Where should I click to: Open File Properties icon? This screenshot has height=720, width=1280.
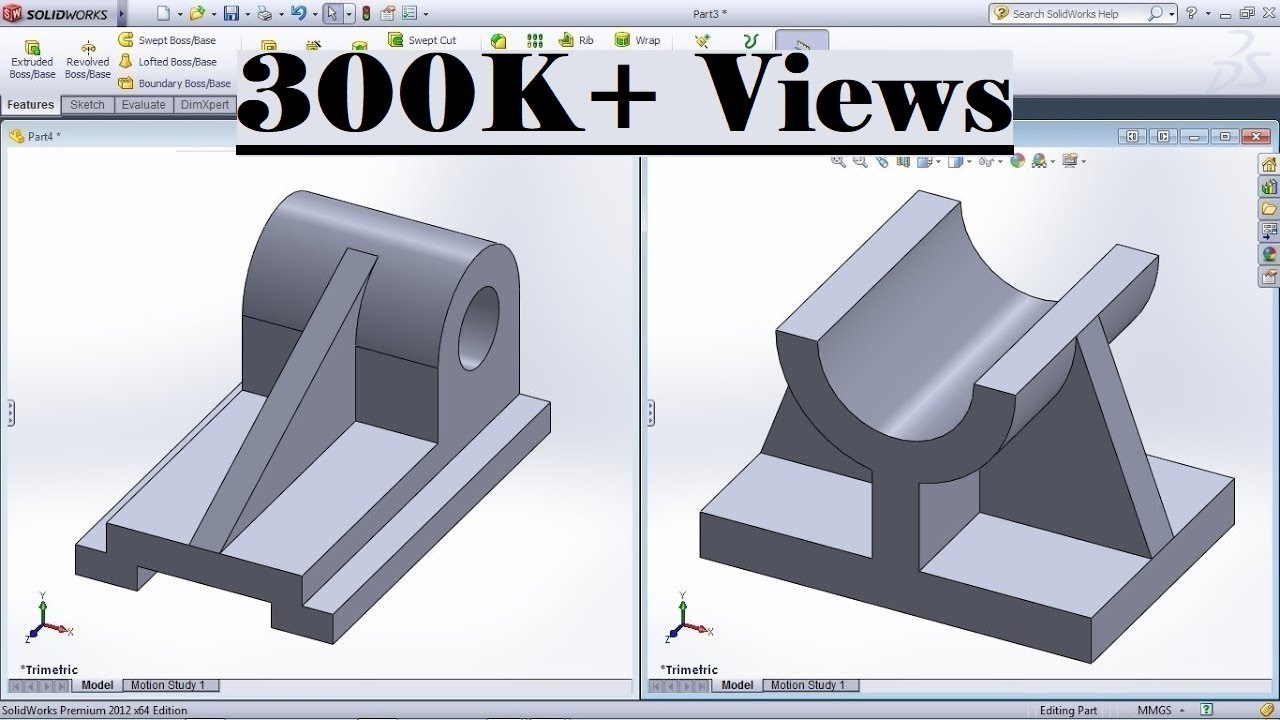387,14
